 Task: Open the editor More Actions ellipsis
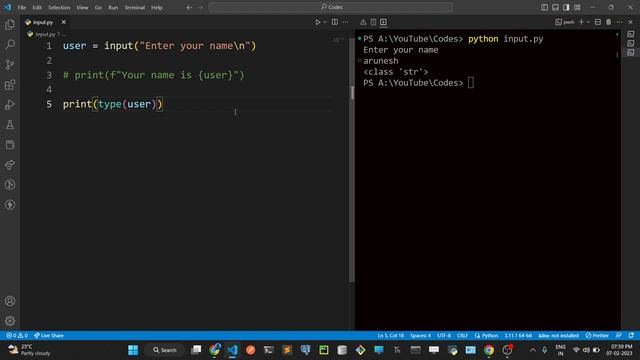(345, 22)
